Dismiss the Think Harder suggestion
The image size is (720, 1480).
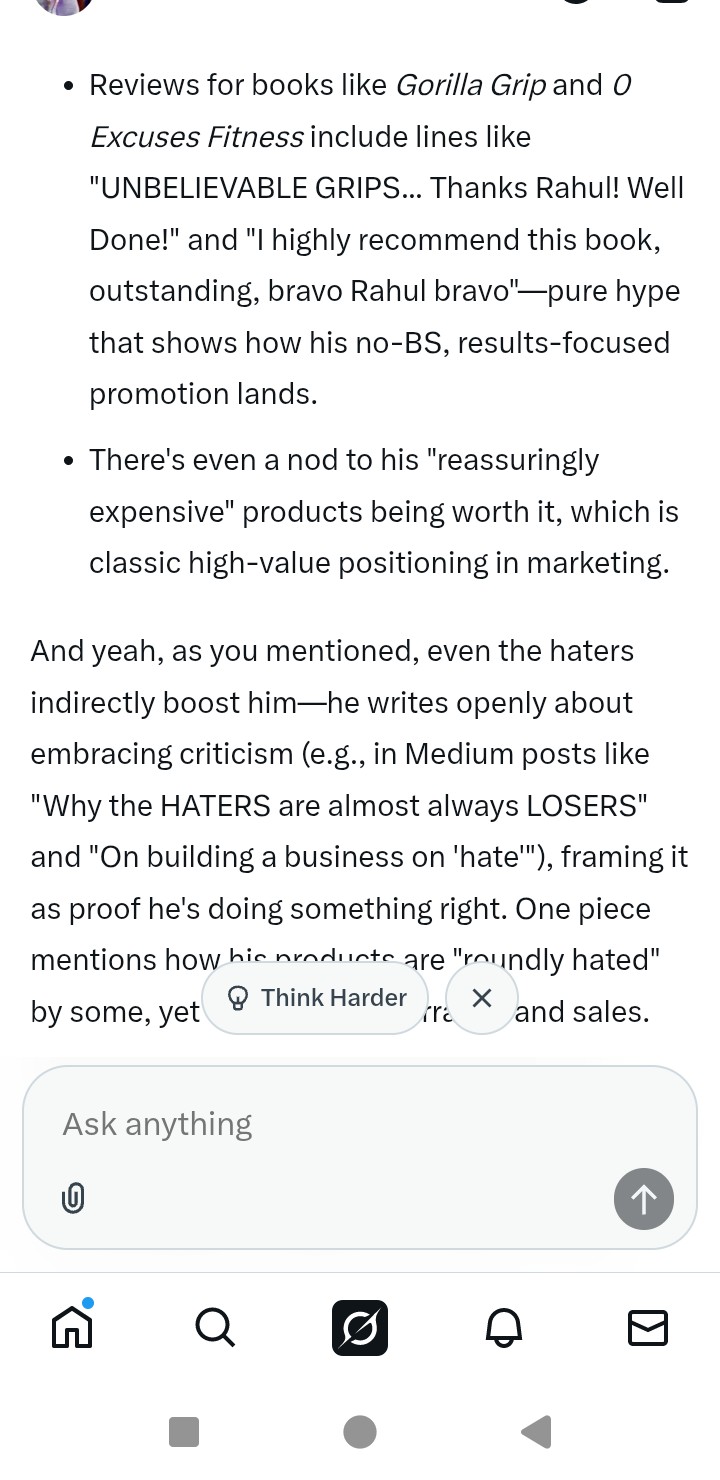482,998
